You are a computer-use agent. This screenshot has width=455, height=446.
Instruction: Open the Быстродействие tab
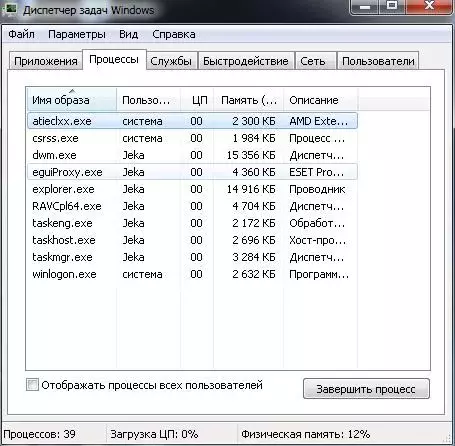click(246, 61)
